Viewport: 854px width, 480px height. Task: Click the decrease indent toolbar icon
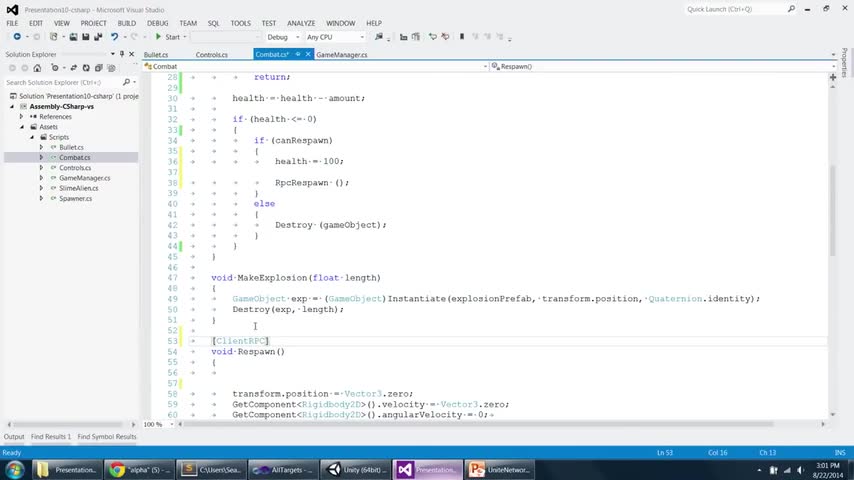[403, 37]
